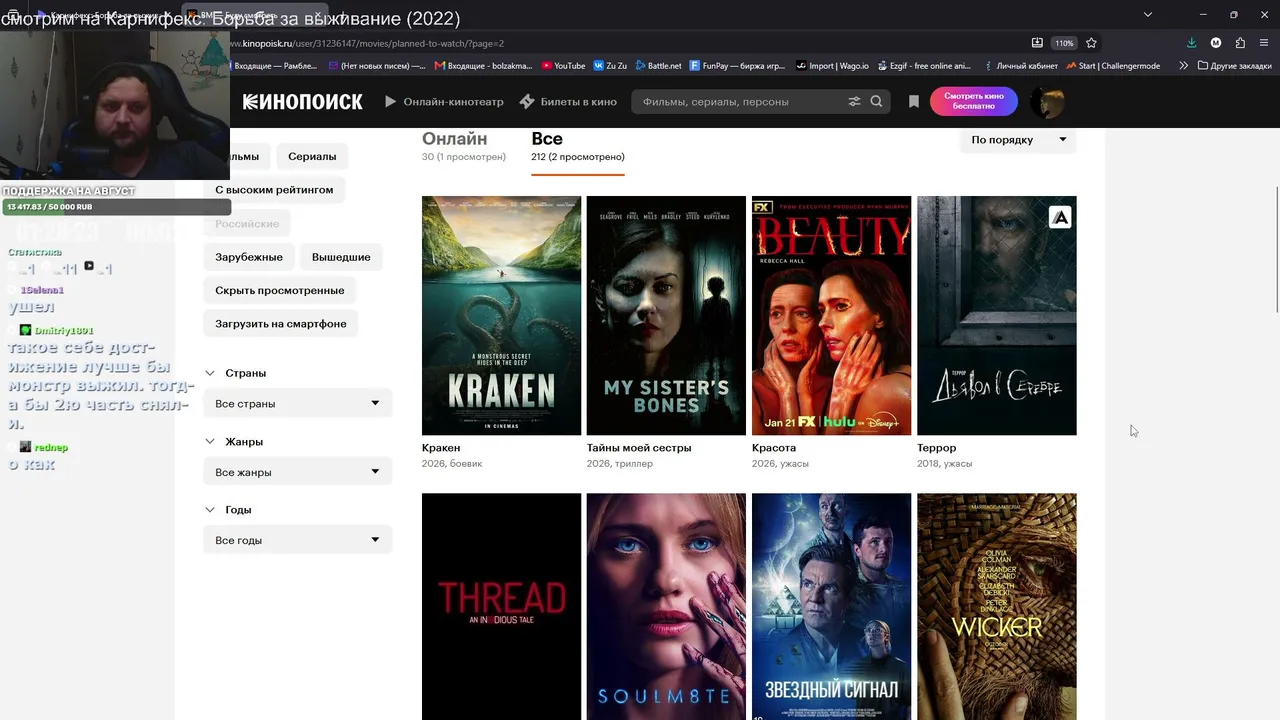Click the install app icon in address bar

click(x=1037, y=43)
